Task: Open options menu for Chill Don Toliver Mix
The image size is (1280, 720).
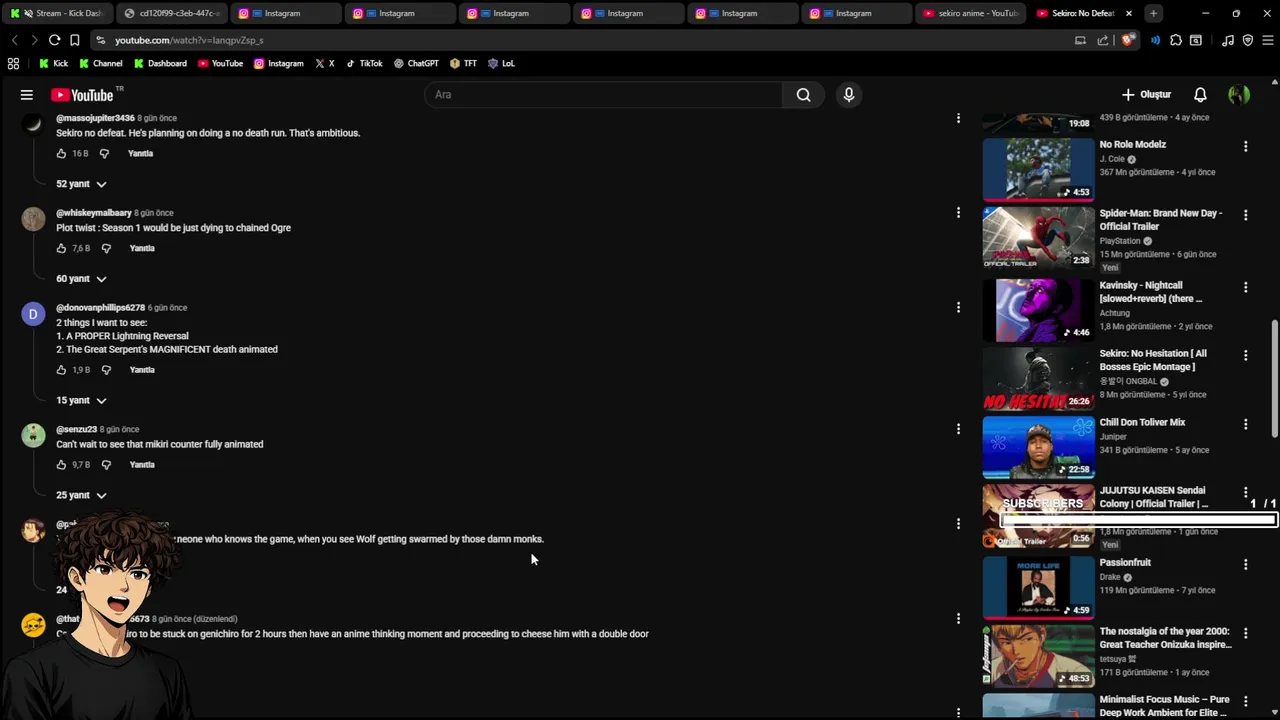Action: point(1245,424)
